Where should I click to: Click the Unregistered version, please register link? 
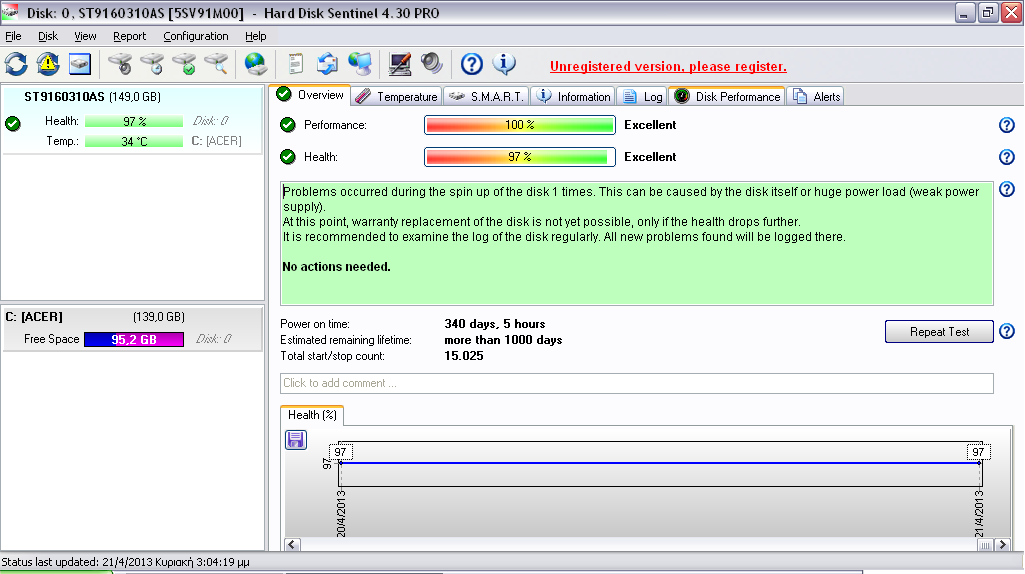(668, 66)
